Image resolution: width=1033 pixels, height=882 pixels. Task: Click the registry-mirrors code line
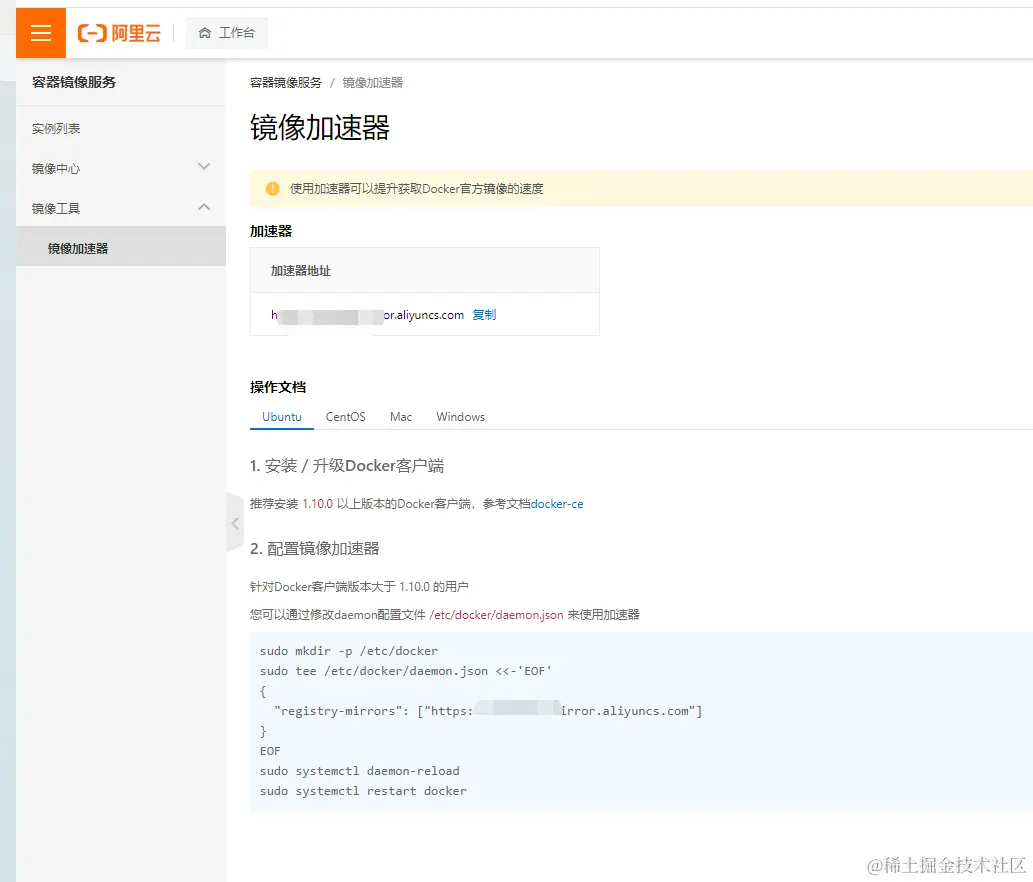pos(488,711)
